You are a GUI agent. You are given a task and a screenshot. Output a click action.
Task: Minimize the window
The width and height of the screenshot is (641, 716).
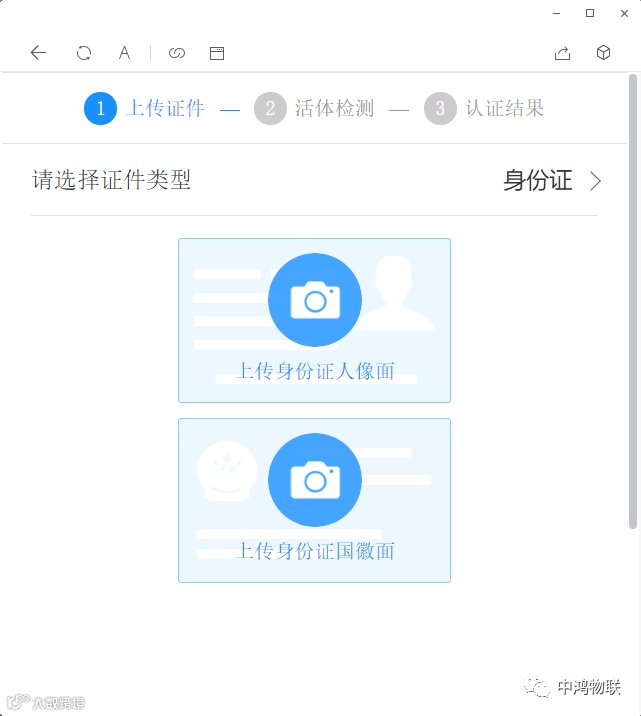556,14
